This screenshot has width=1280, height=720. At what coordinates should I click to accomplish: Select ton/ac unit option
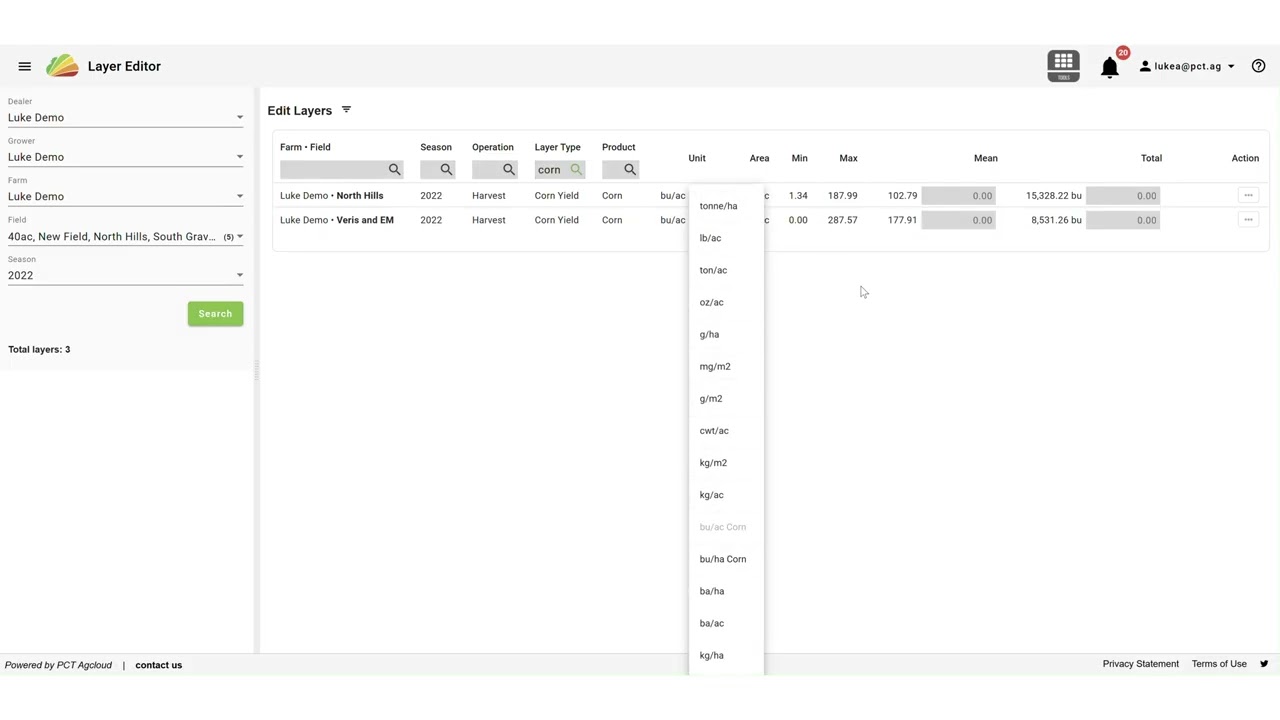pos(726,270)
